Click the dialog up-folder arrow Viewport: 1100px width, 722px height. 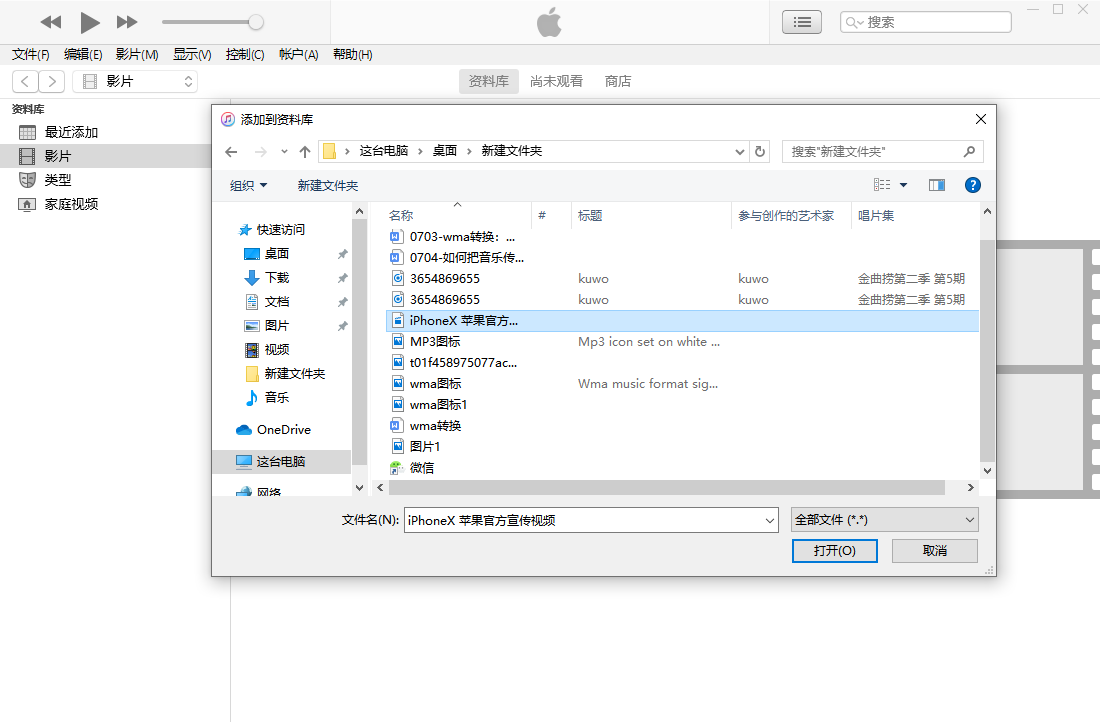304,152
